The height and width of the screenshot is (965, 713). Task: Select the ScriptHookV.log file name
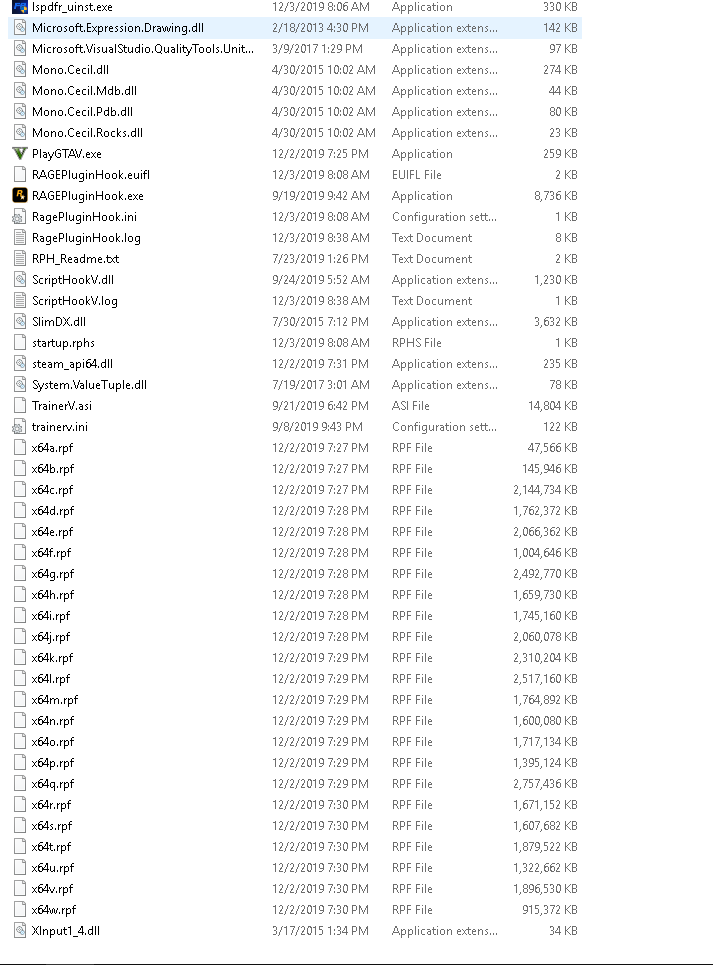(74, 301)
